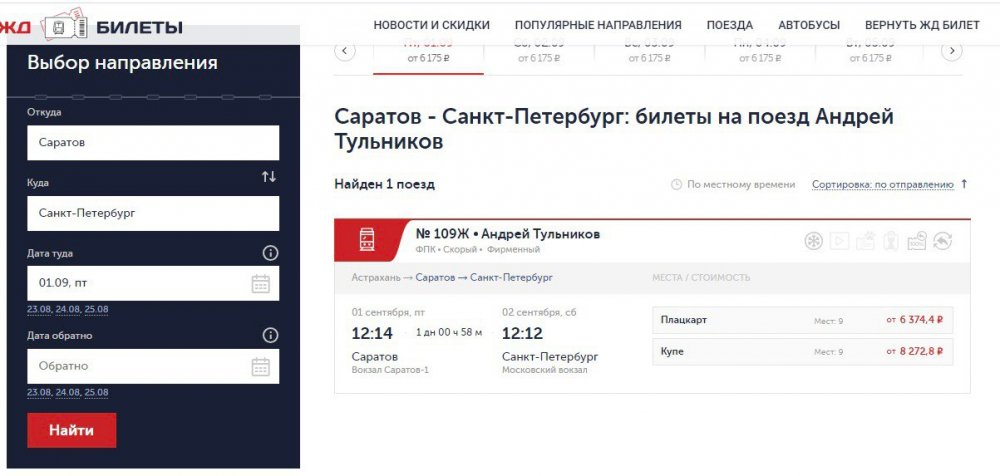This screenshot has width=1000, height=476.
Task: Click the clock icon by По местному времени
Action: point(676,184)
